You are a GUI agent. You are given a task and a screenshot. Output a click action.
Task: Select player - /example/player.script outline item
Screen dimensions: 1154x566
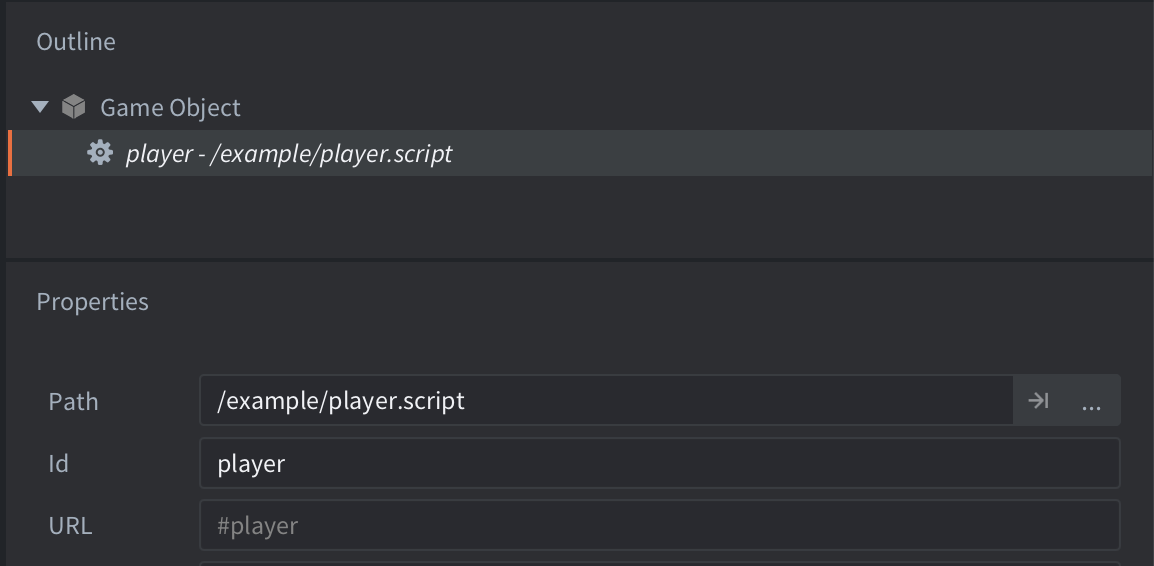580,153
